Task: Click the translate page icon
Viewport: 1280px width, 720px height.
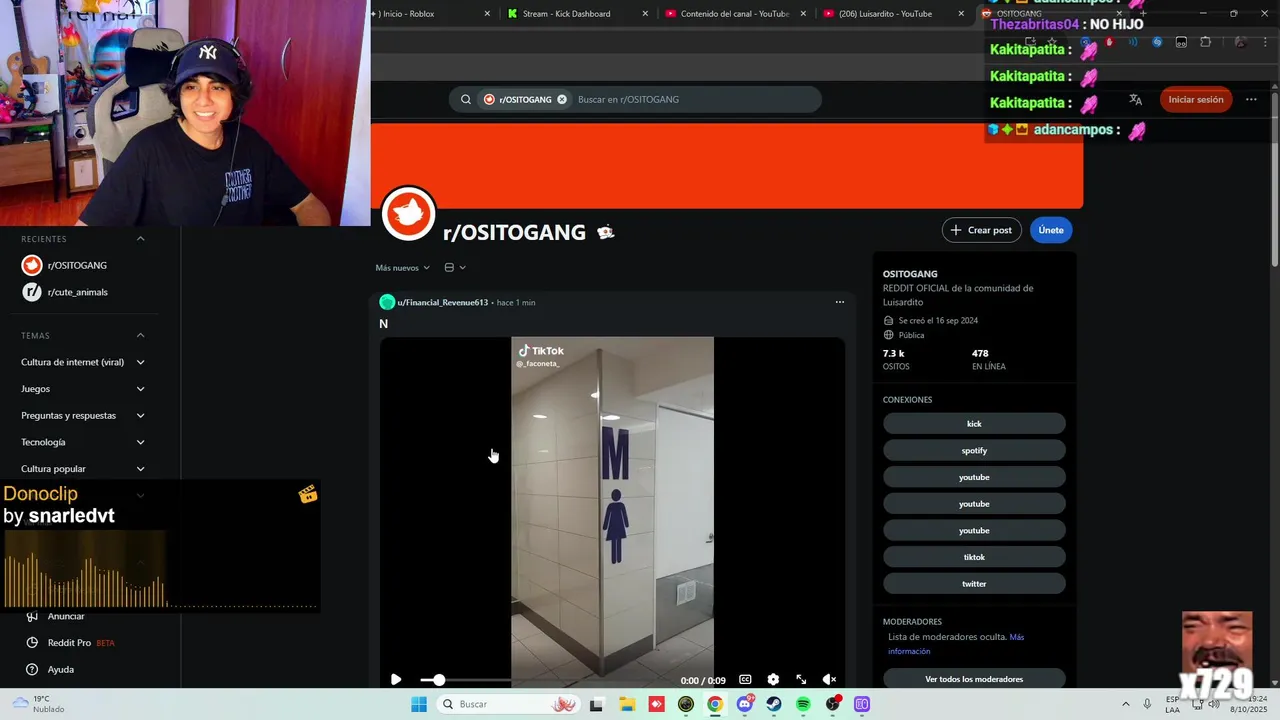Action: point(1136,99)
